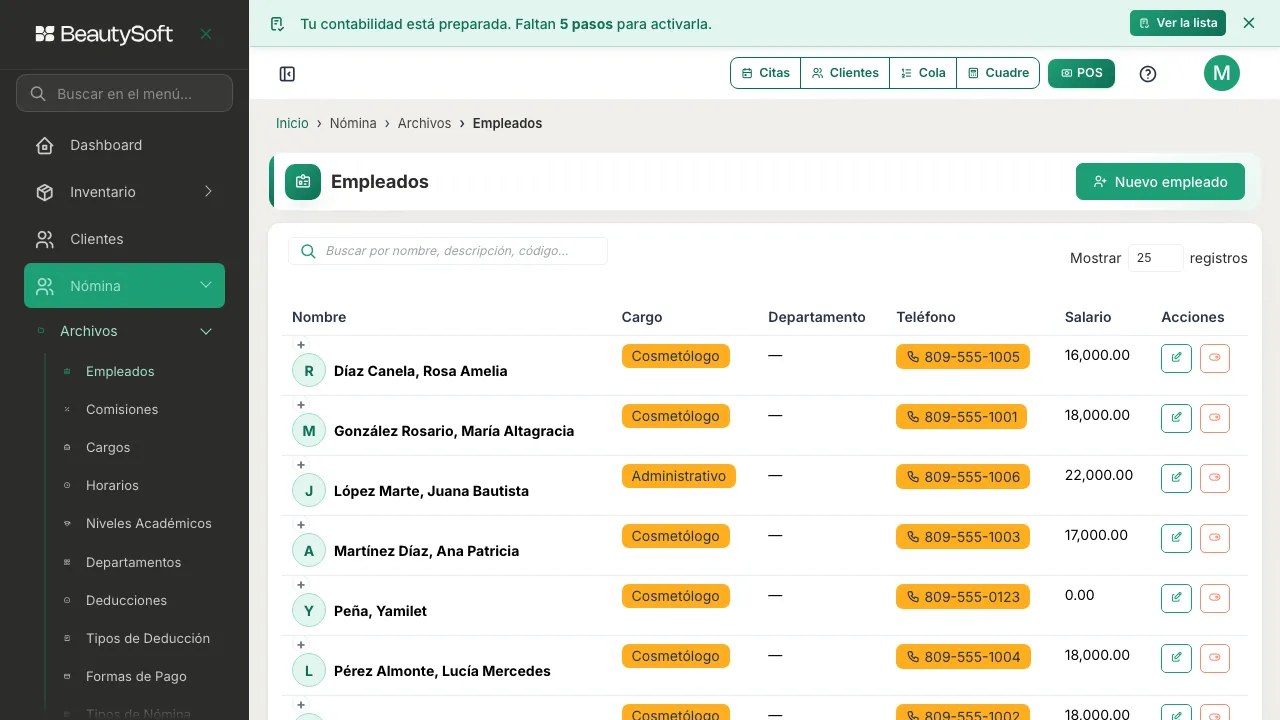
Task: Click Ver la lista in banner
Action: [1178, 23]
